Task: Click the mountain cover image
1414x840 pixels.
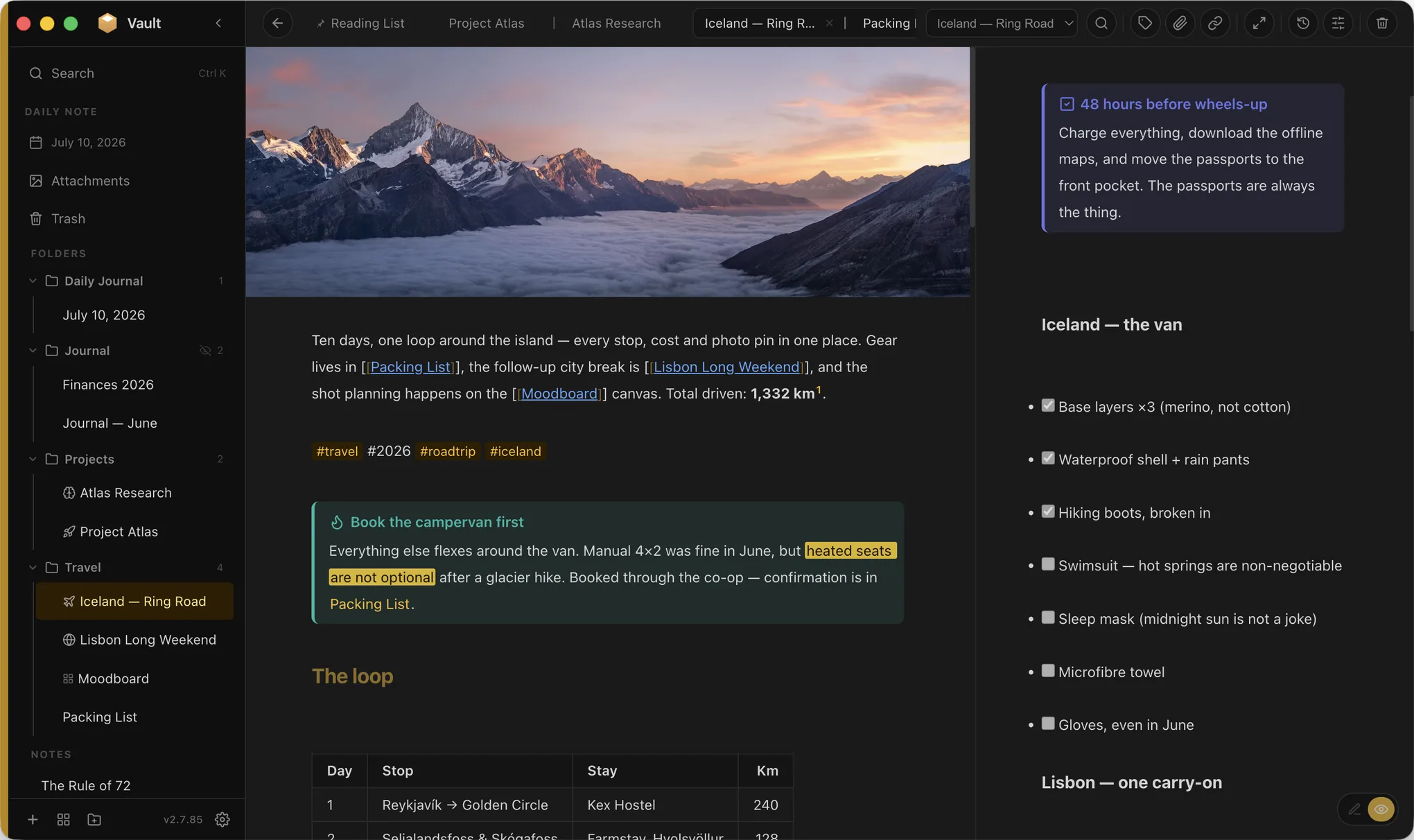Action: 608,172
